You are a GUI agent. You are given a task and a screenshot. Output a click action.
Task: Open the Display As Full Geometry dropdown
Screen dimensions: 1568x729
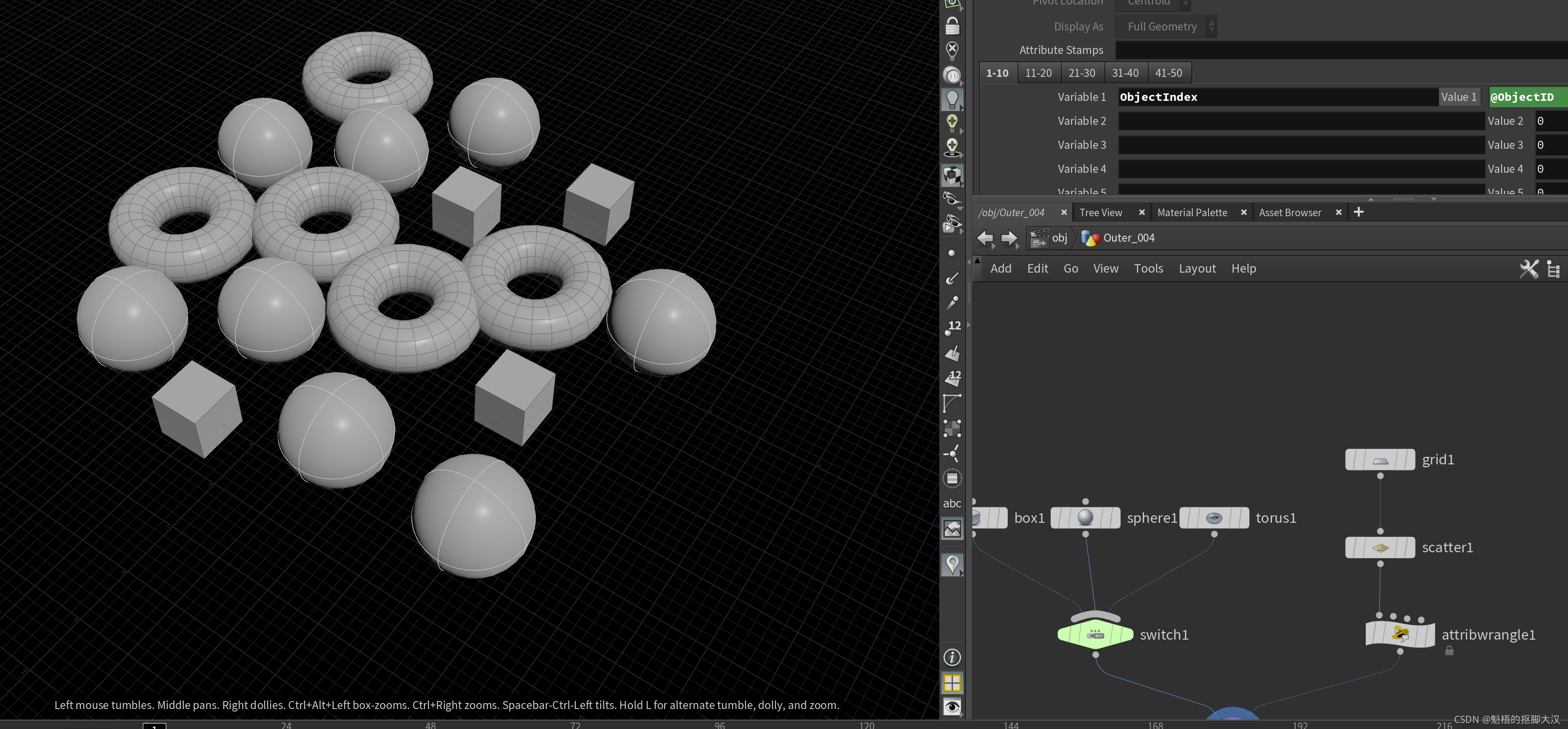tap(1165, 26)
